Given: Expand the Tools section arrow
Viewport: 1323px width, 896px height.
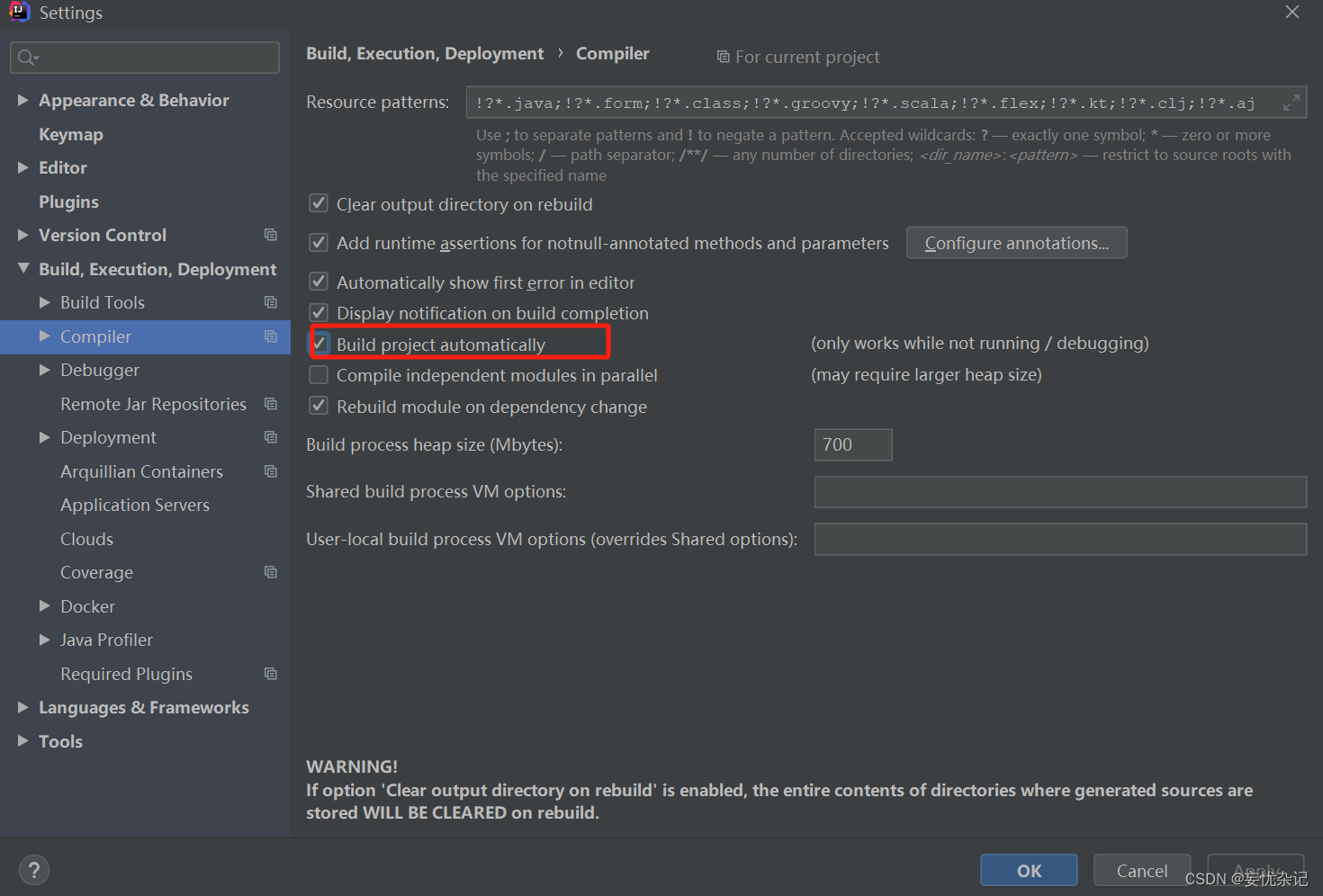Looking at the screenshot, I should (22, 740).
